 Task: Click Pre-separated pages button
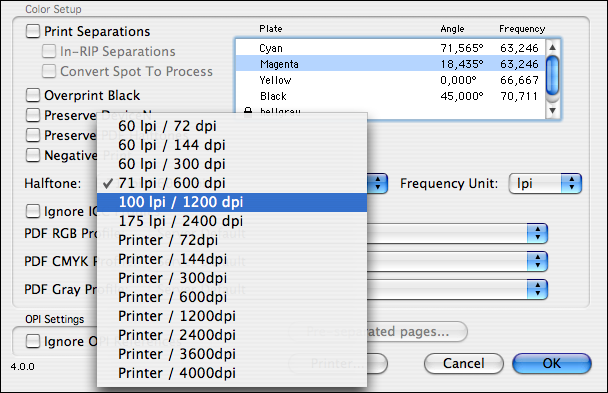click(378, 332)
